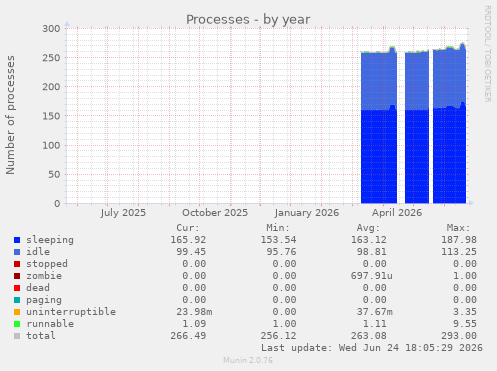Click the 'April 2026' x-axis label
Image resolution: width=497 pixels, height=371 pixels.
[397, 213]
